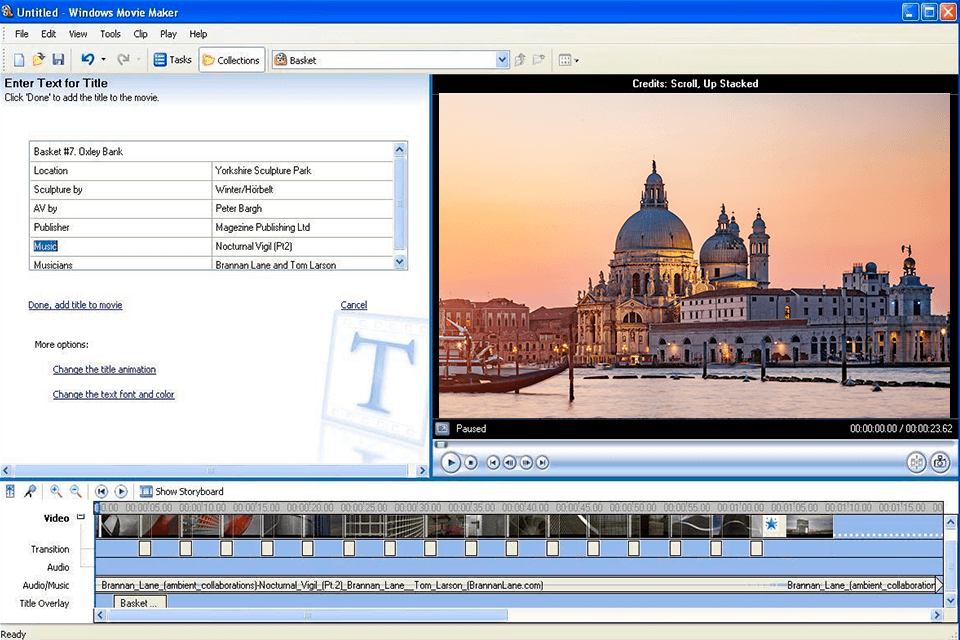Zoom out the timeline
This screenshot has height=640, width=960.
click(75, 491)
